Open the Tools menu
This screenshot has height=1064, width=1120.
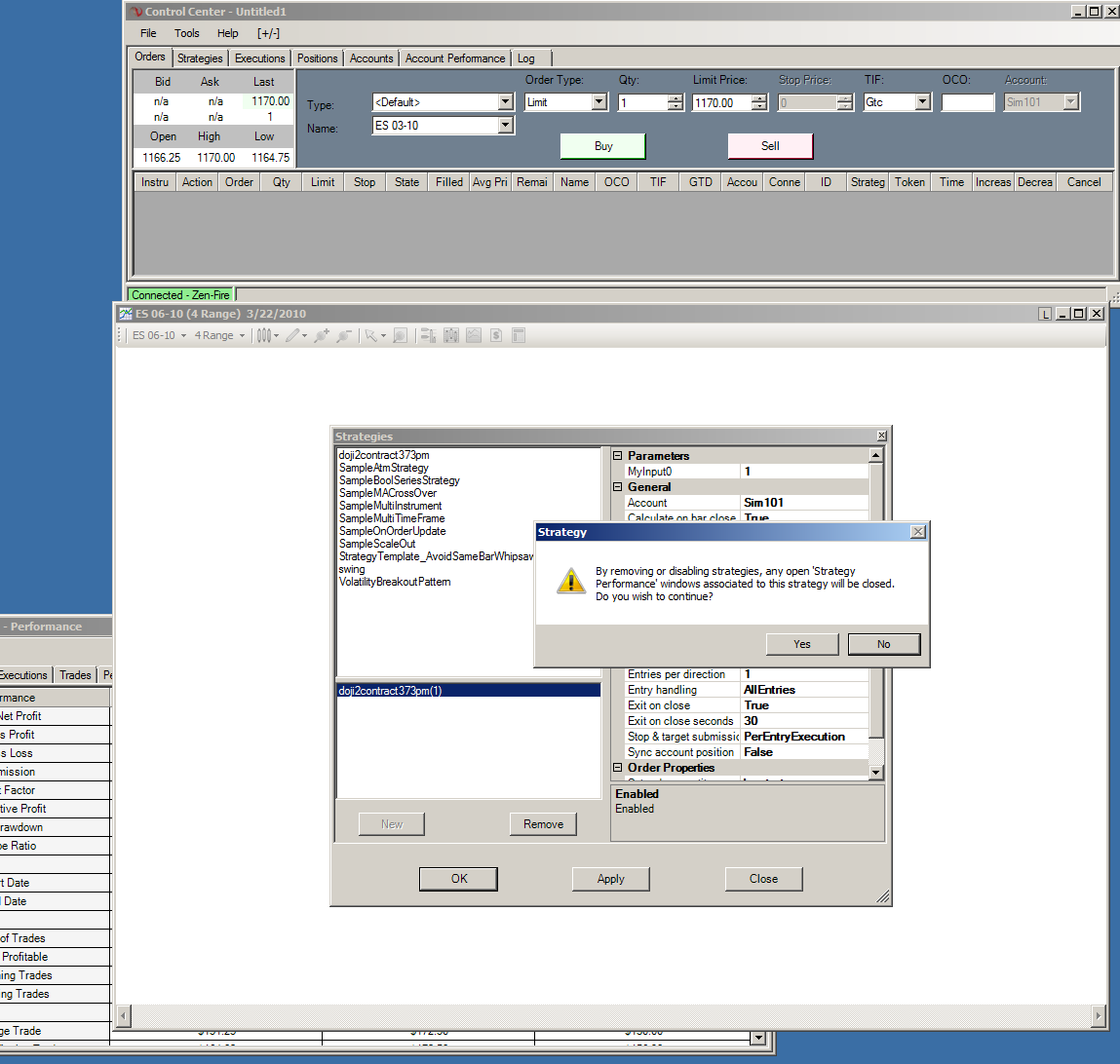(186, 33)
